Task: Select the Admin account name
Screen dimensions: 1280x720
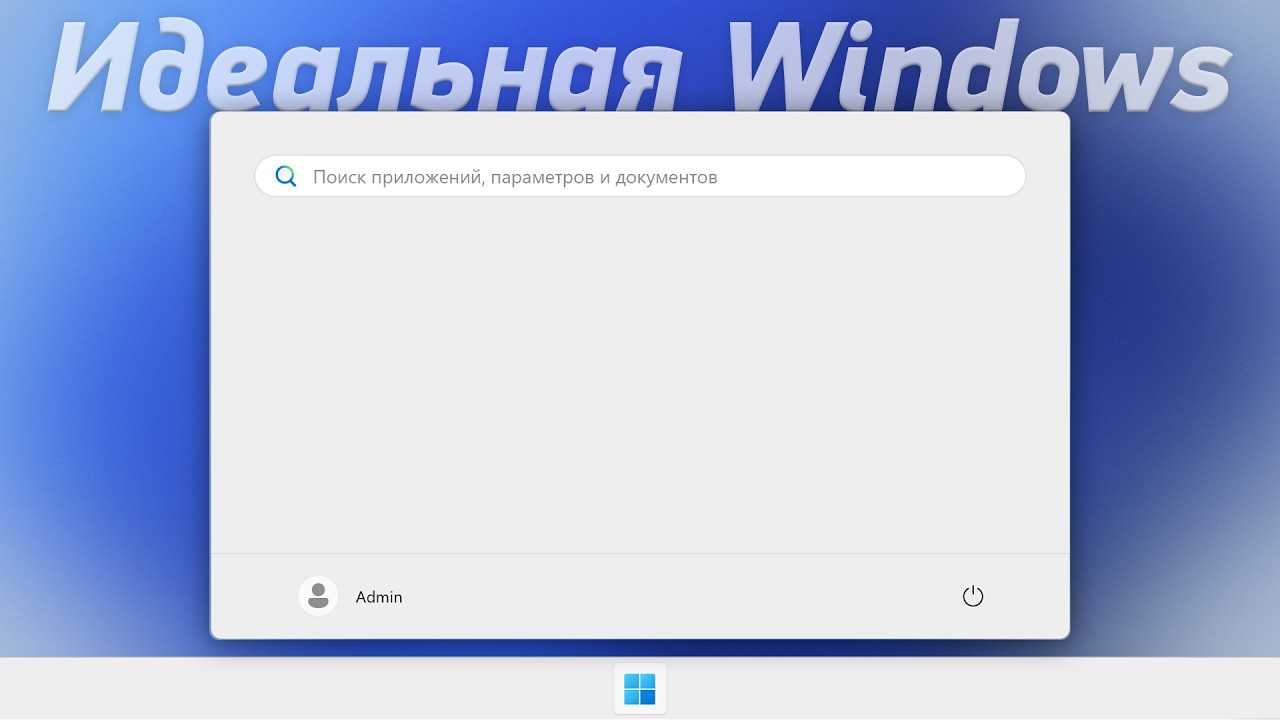Action: (379, 597)
